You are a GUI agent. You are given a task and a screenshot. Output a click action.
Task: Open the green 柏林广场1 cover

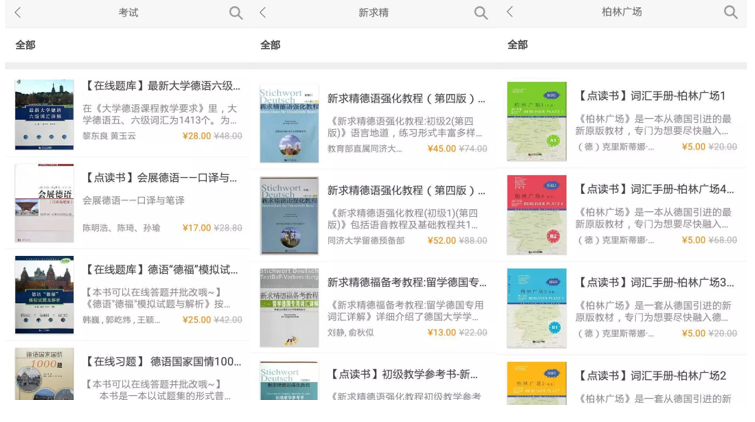point(537,121)
